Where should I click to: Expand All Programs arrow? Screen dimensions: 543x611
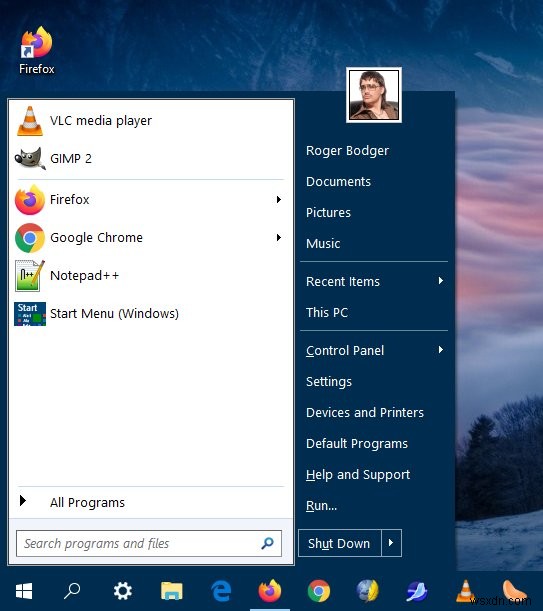coord(23,500)
